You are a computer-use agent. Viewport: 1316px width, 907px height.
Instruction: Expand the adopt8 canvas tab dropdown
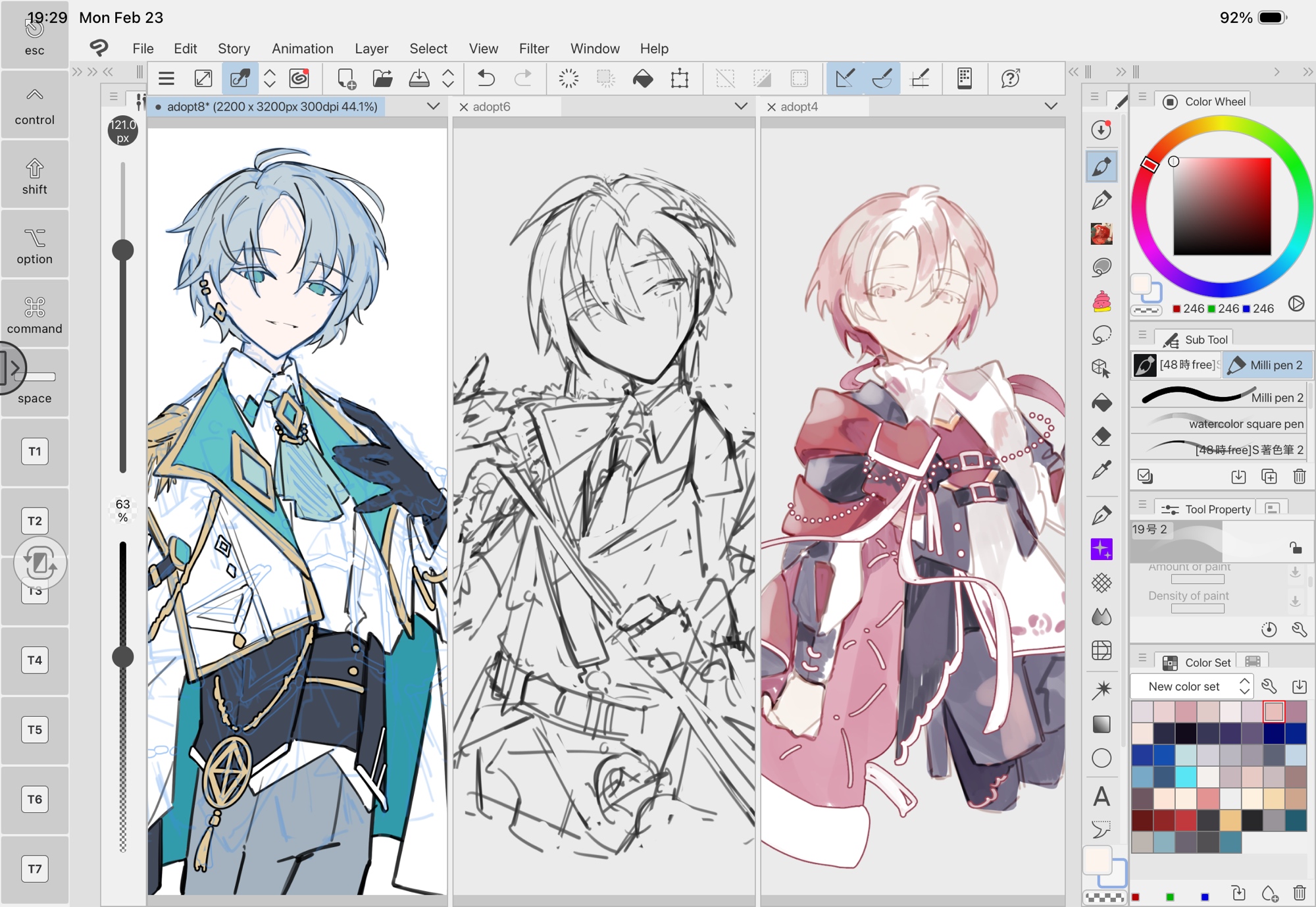[433, 106]
